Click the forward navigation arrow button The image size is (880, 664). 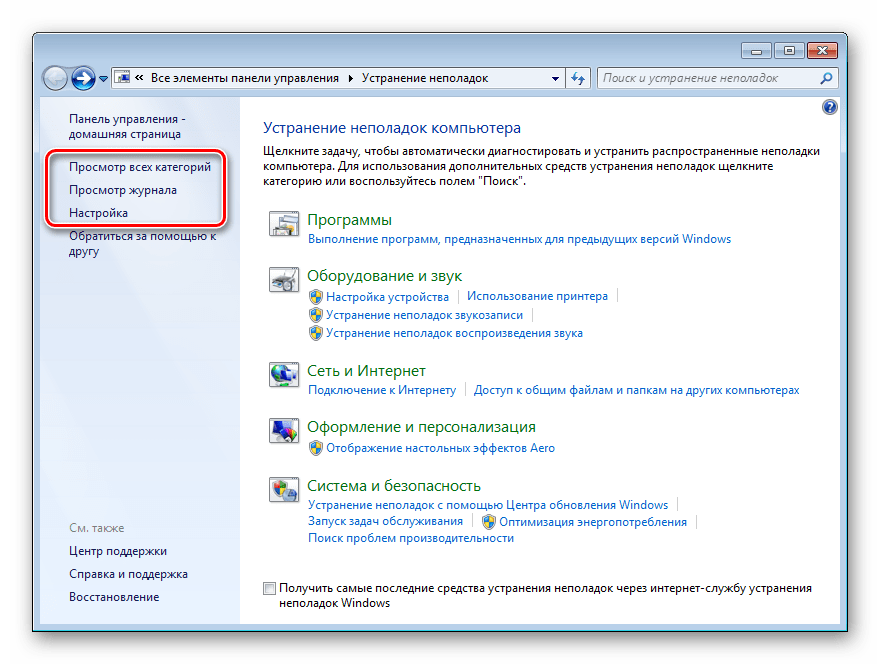point(83,78)
